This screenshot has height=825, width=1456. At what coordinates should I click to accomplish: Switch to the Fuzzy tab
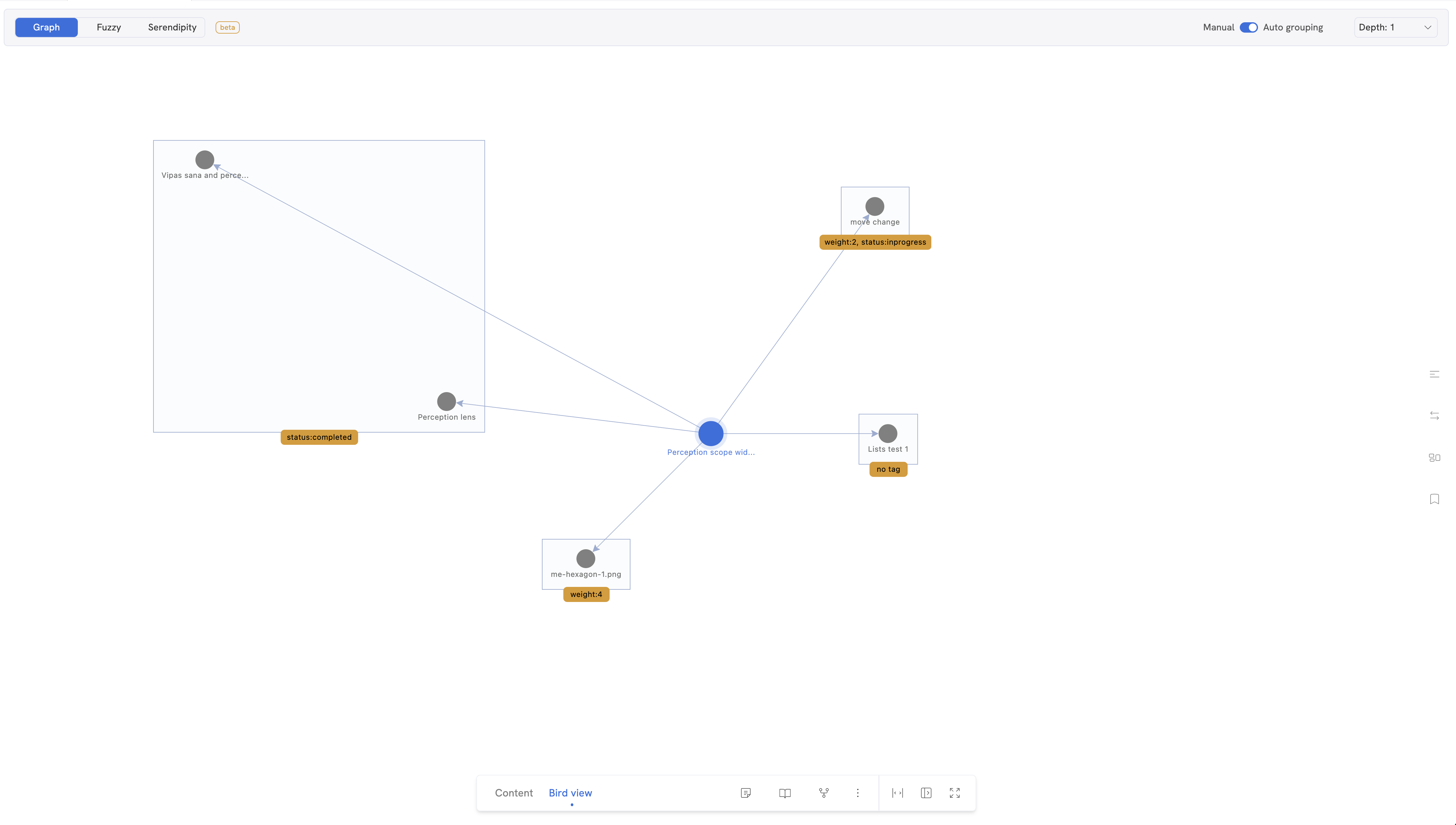109,27
